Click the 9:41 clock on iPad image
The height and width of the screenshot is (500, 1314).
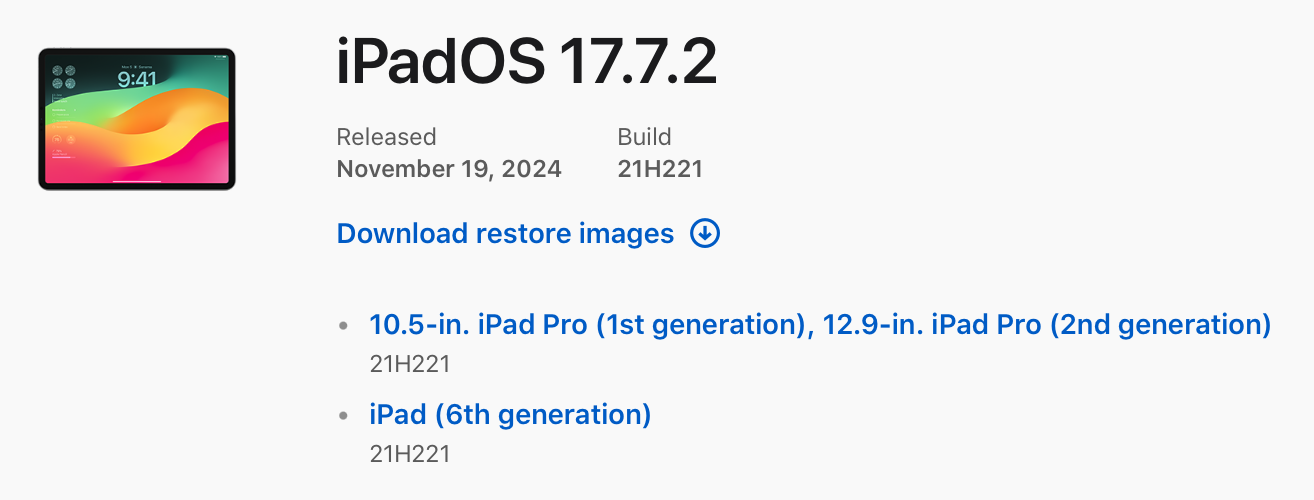click(136, 78)
